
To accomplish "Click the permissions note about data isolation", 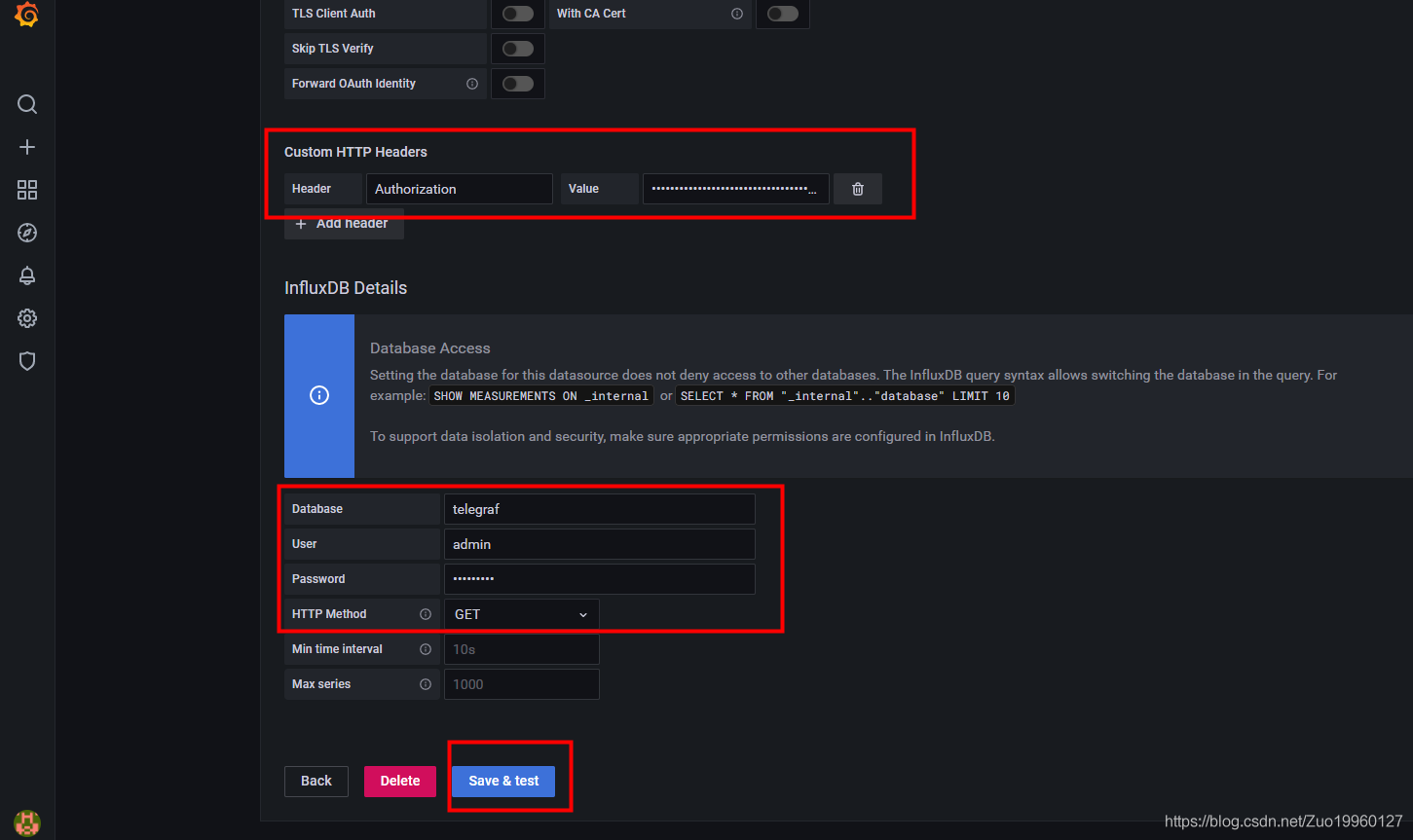I will point(683,436).
